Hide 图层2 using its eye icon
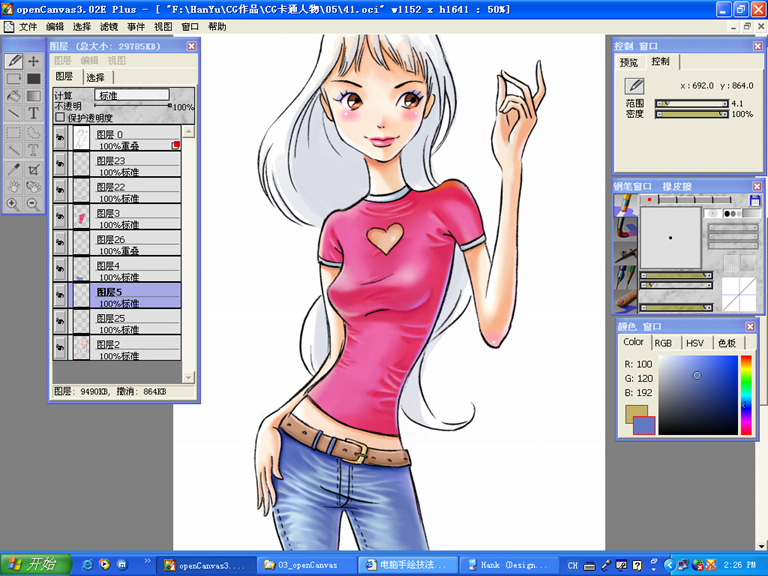 [60, 348]
